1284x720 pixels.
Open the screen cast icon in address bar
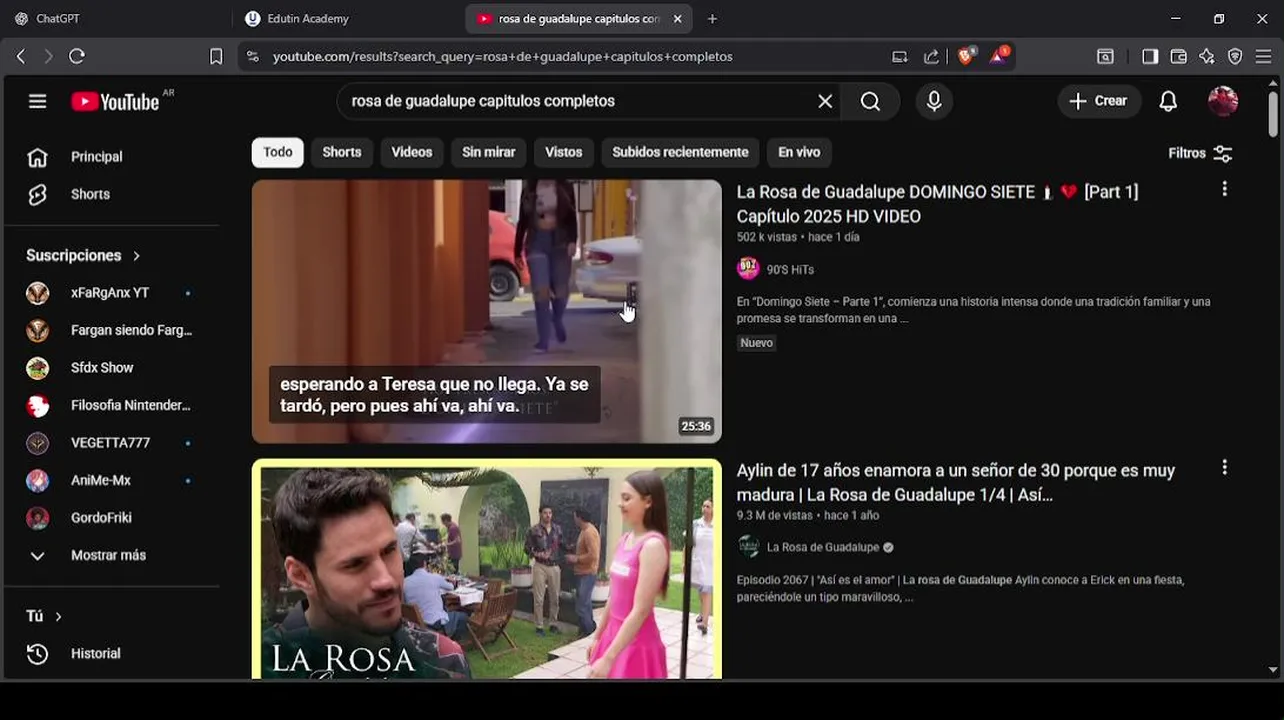click(x=900, y=56)
